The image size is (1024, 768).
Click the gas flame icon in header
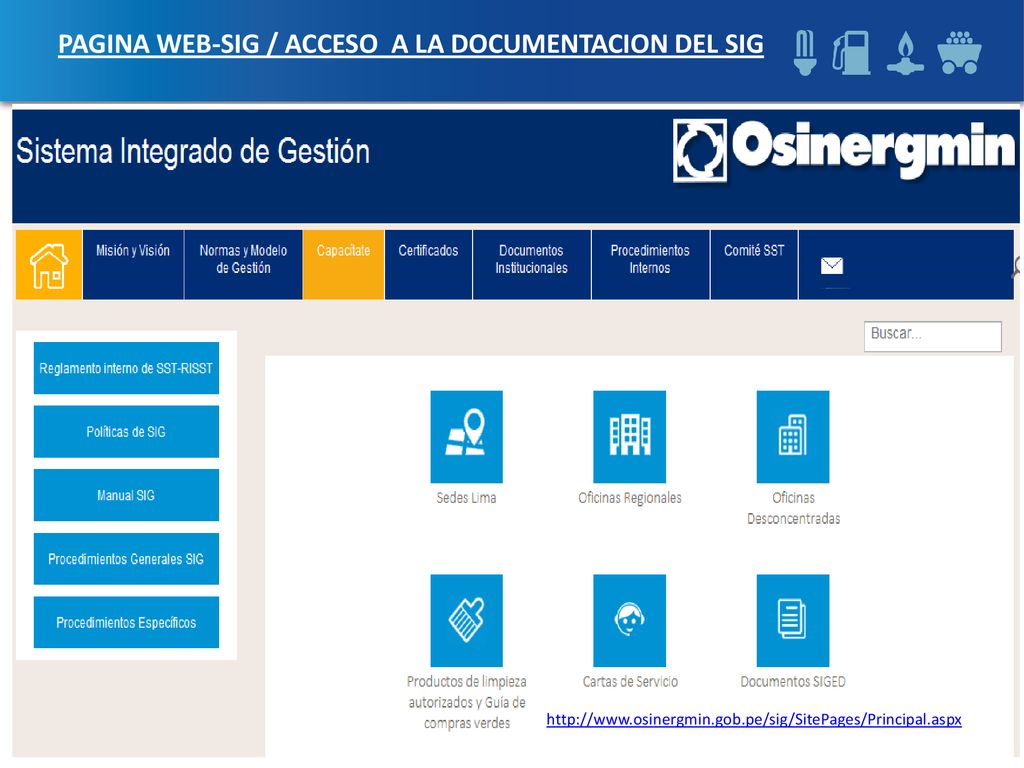click(905, 52)
